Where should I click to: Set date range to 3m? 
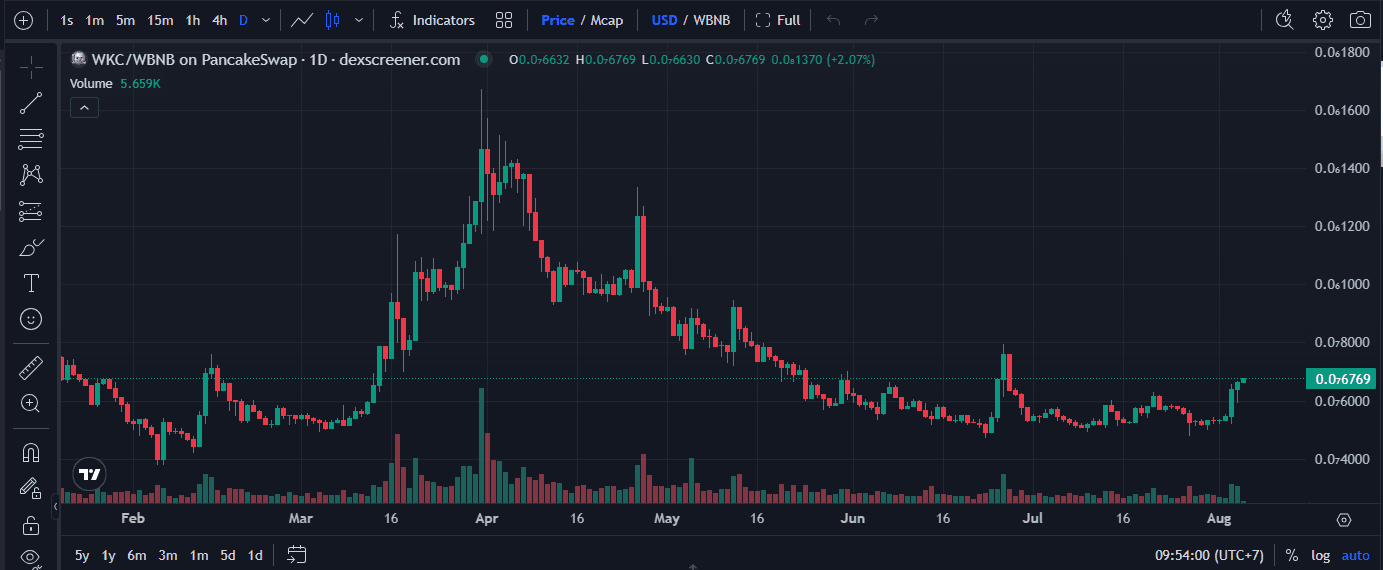tap(168, 555)
